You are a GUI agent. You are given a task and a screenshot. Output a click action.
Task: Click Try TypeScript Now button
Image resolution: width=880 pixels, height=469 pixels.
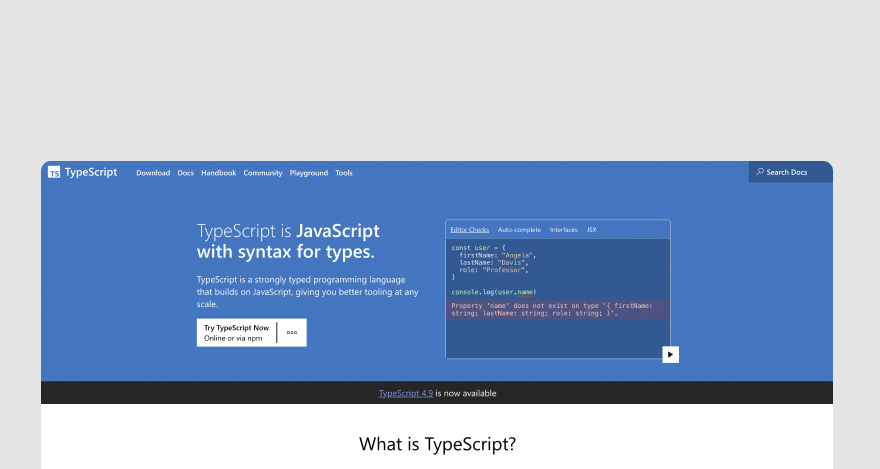tap(251, 333)
